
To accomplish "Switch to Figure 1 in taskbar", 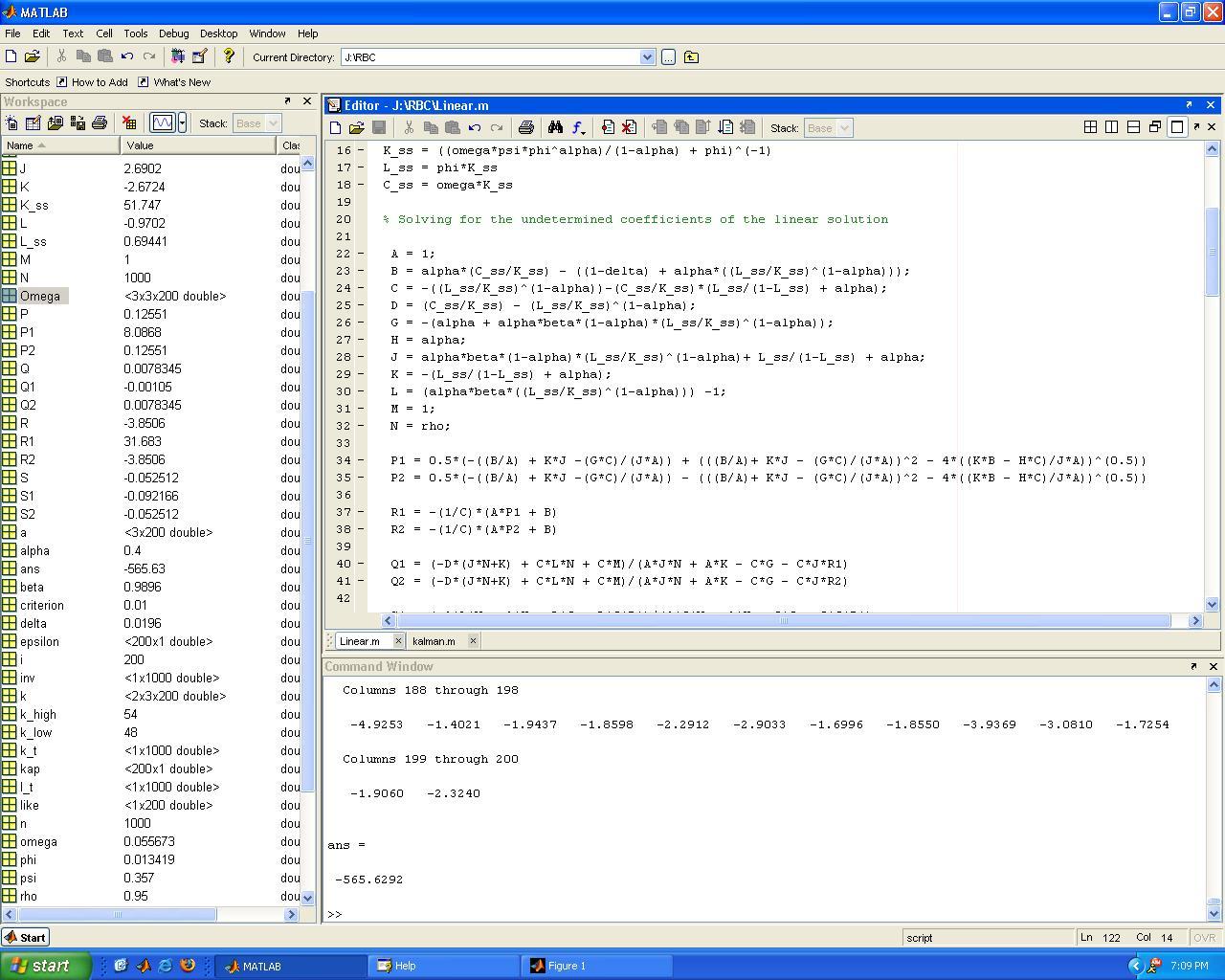I will click(598, 966).
